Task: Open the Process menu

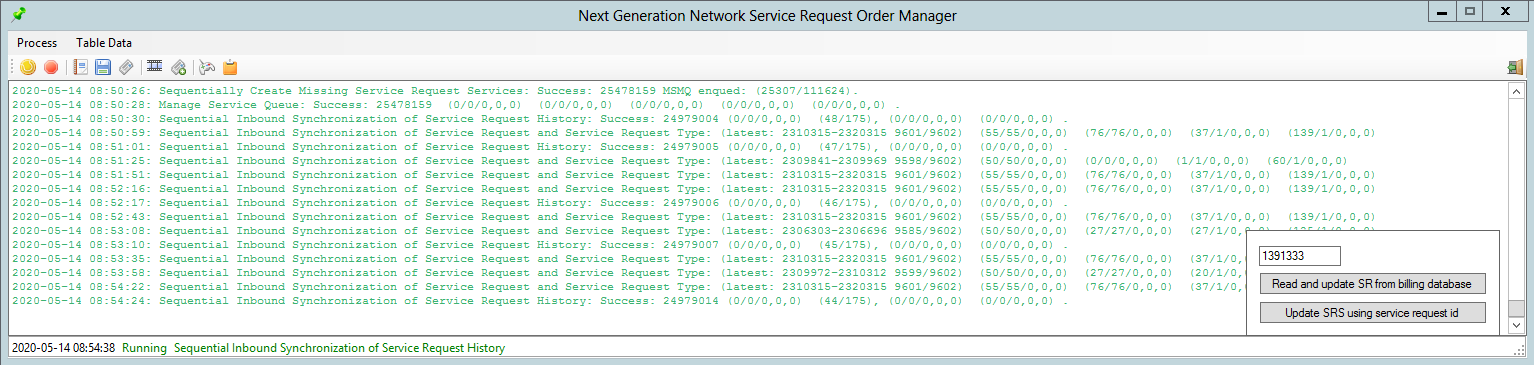Action: [x=37, y=43]
